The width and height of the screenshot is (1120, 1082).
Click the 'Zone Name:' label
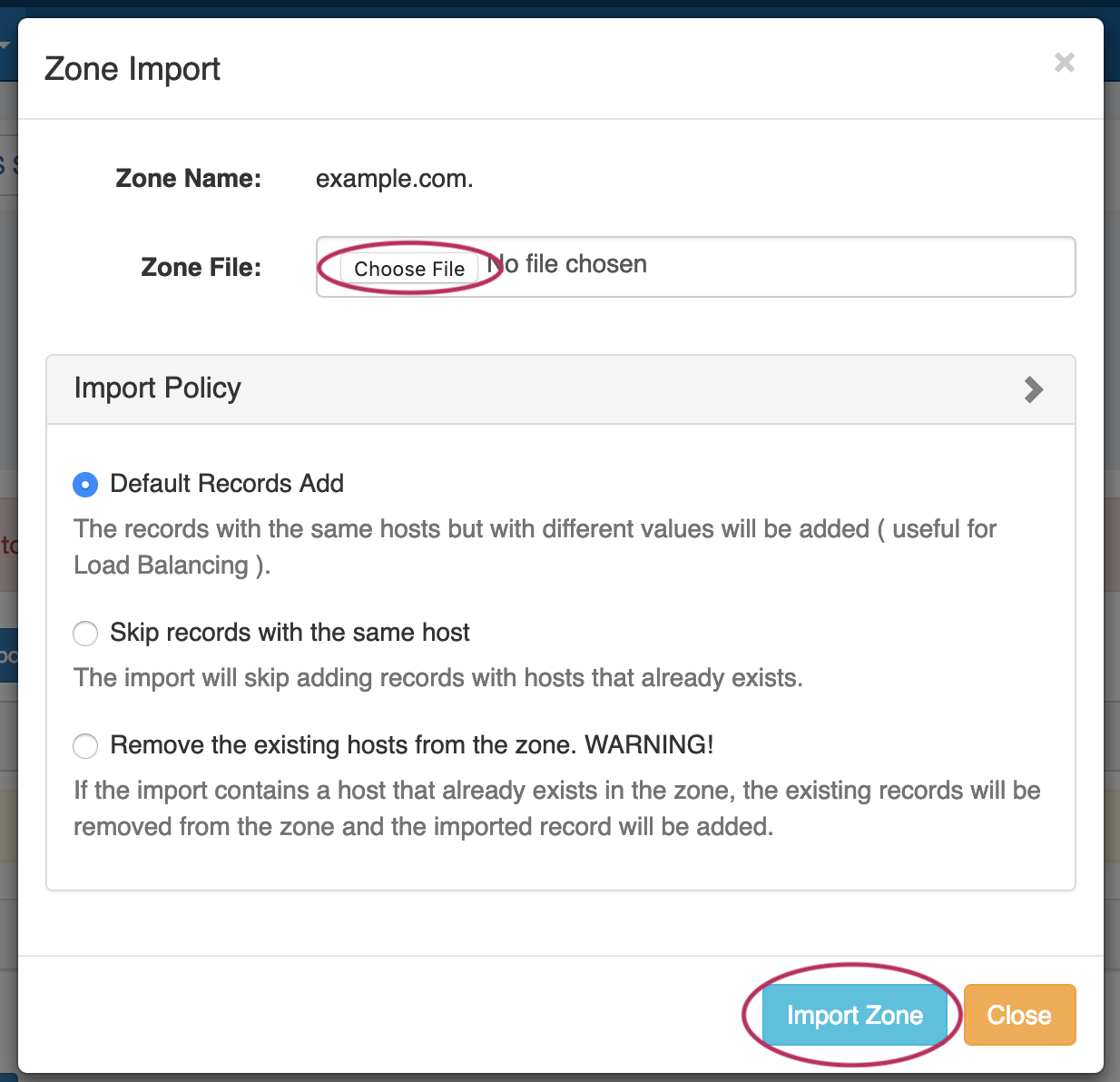point(188,179)
